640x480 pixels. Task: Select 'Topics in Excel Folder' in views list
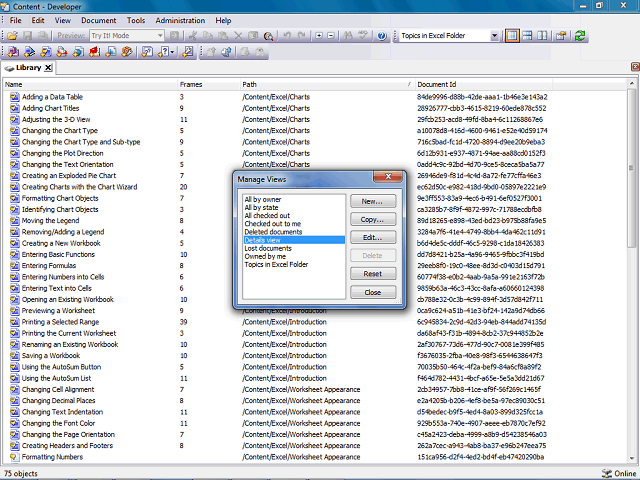(x=276, y=264)
